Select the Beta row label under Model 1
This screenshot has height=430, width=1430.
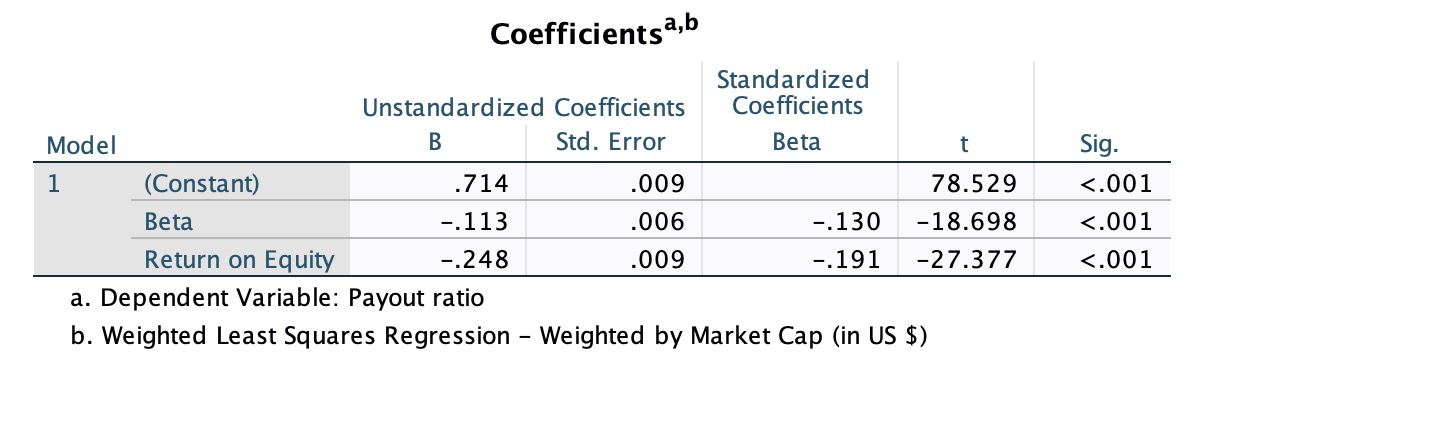[169, 221]
